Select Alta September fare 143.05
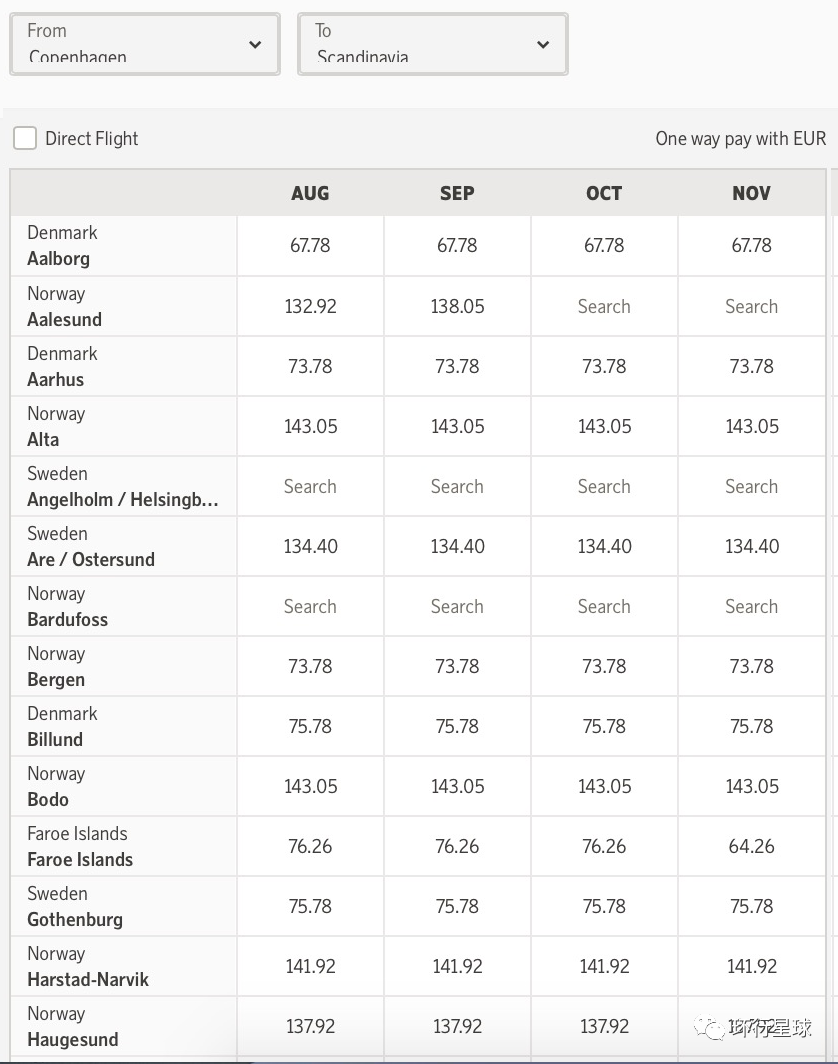 click(x=457, y=427)
